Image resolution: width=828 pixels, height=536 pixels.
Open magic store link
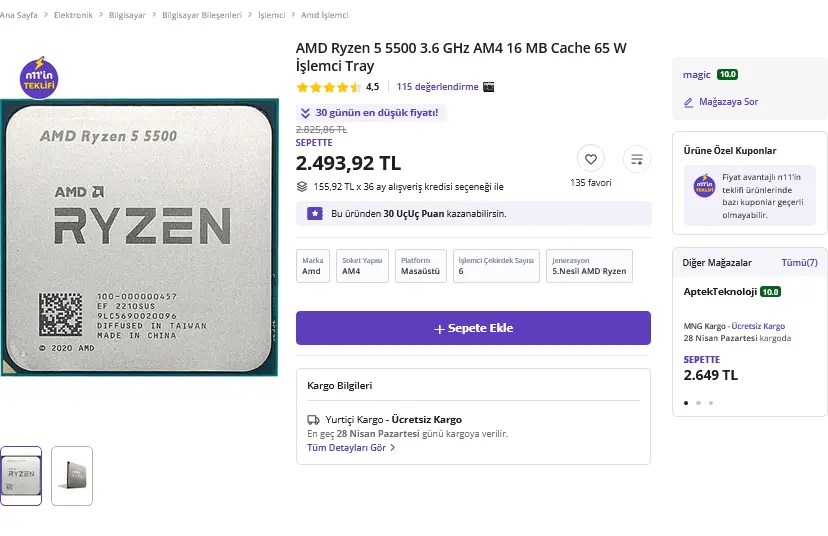pyautogui.click(x=697, y=74)
